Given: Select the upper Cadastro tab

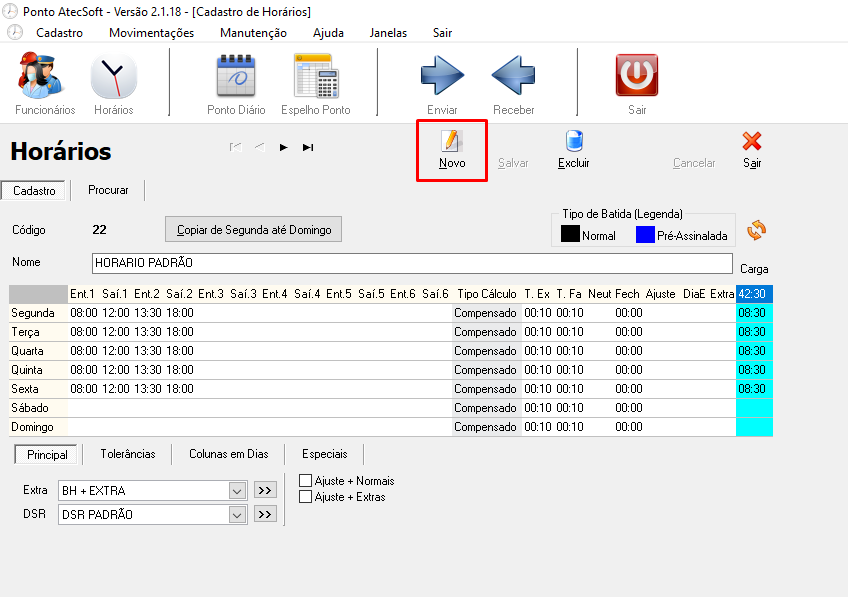Looking at the screenshot, I should point(34,190).
